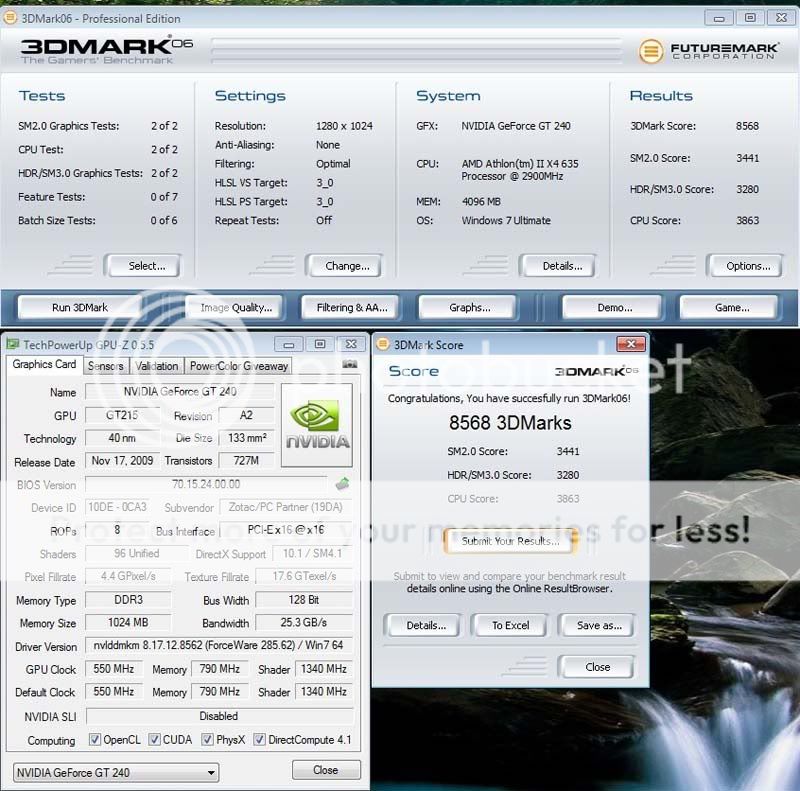Screen dimensions: 800x791
Task: Click the 3DMark06 title bar app icon
Action: pyautogui.click(x=10, y=18)
